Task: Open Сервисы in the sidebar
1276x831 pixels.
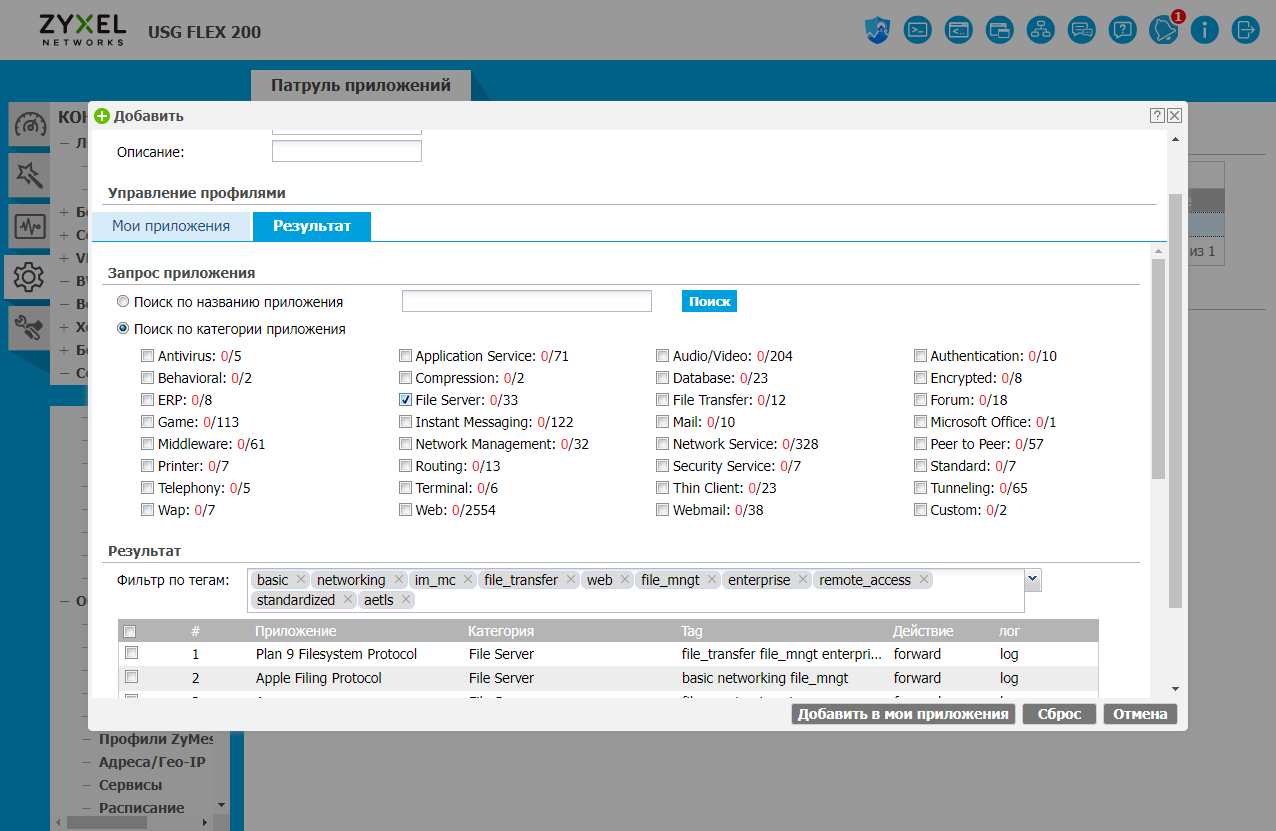Action: pos(130,785)
